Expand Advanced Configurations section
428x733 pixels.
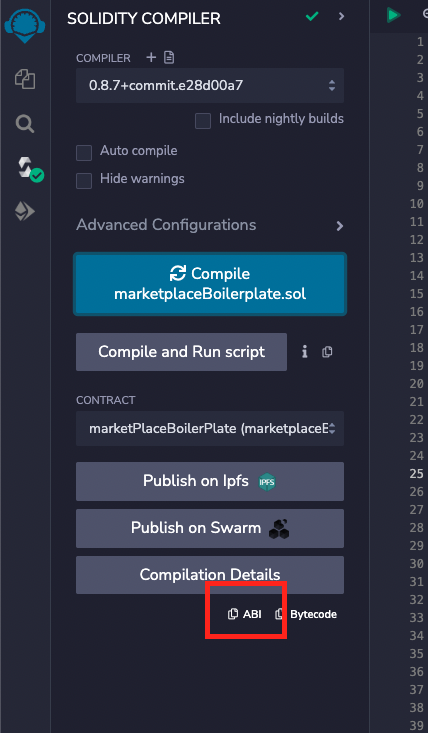click(210, 225)
